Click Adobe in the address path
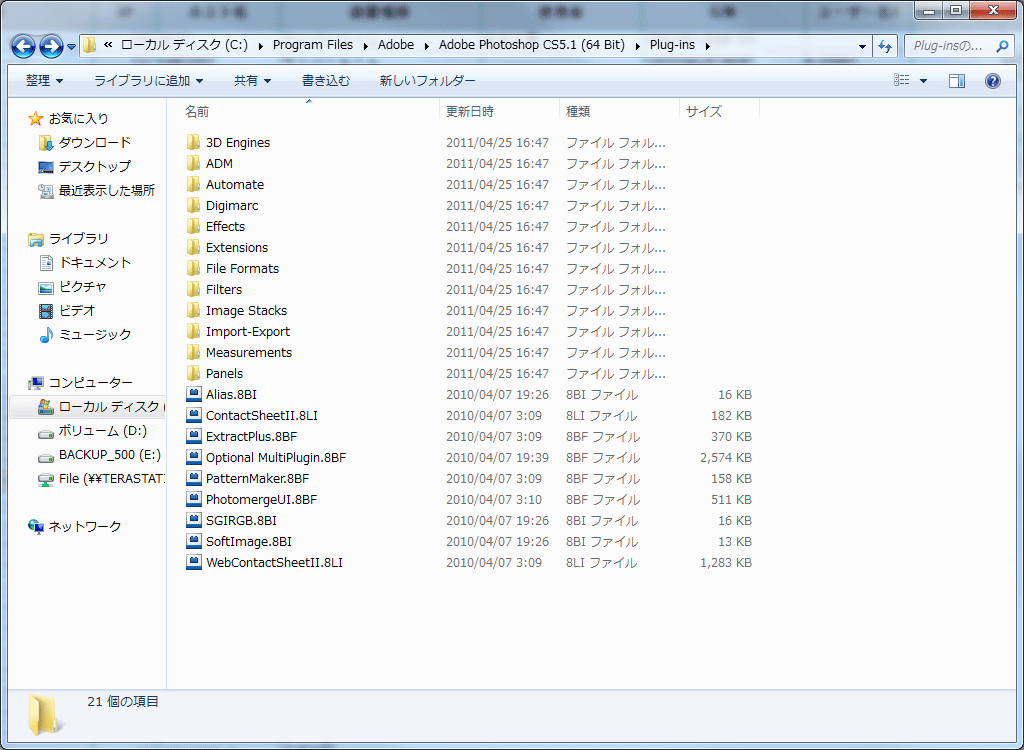Viewport: 1024px width, 750px height. tap(396, 45)
